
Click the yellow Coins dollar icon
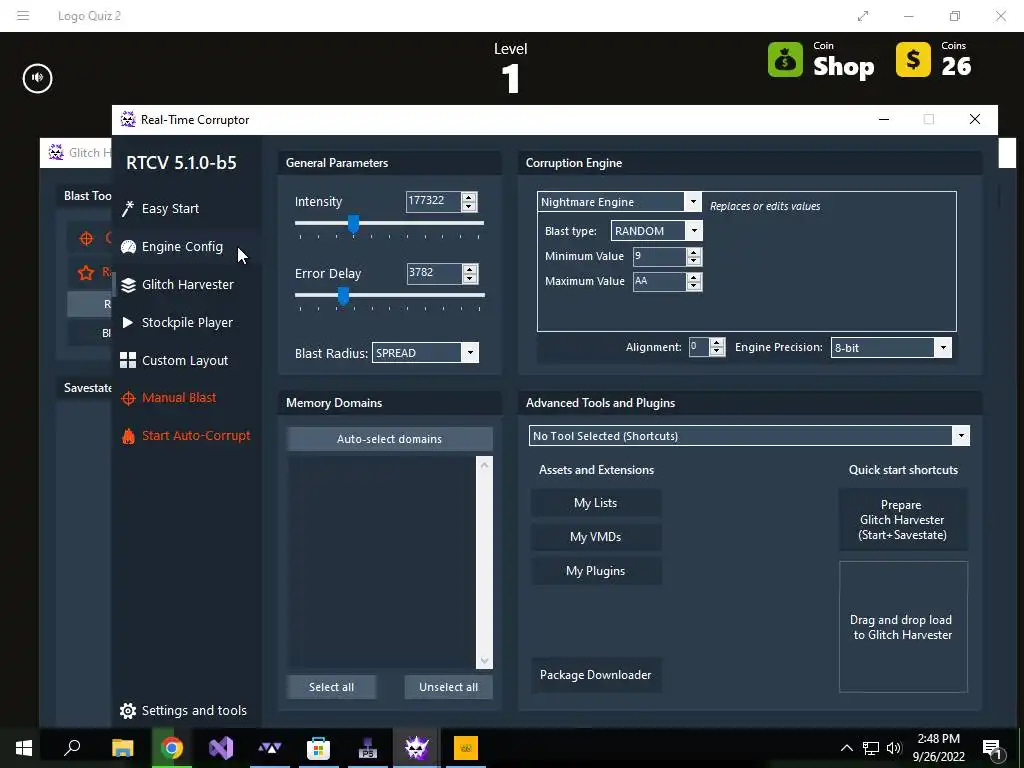point(913,59)
